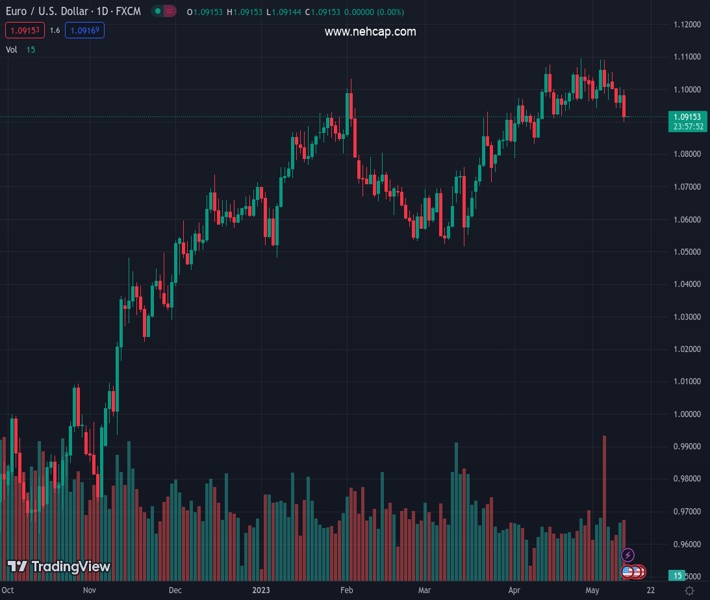The image size is (710, 600).
Task: Click the spread value 1.6 between prices
Action: [x=54, y=31]
